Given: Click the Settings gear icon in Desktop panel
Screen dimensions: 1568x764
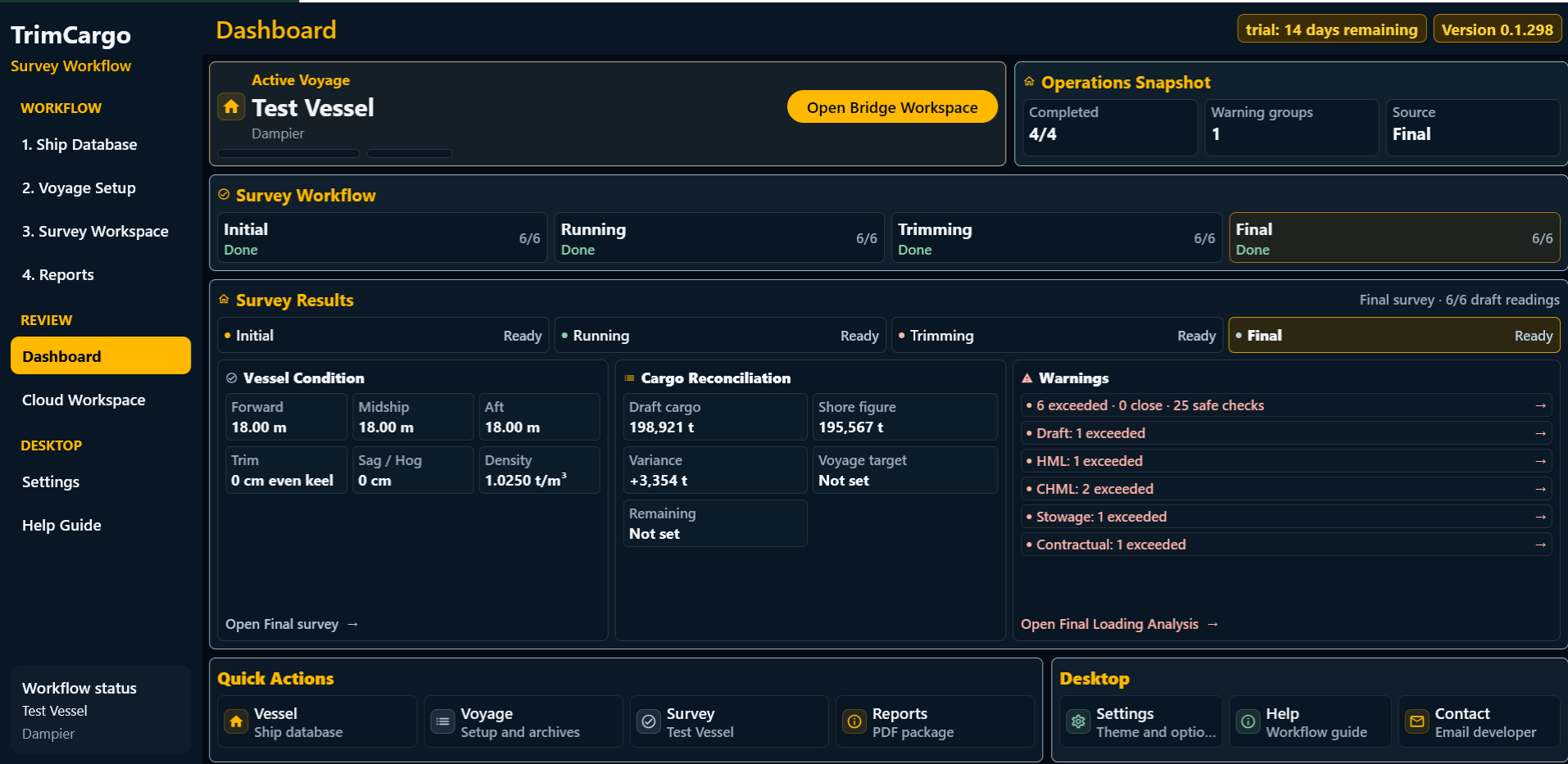Looking at the screenshot, I should pos(1078,721).
